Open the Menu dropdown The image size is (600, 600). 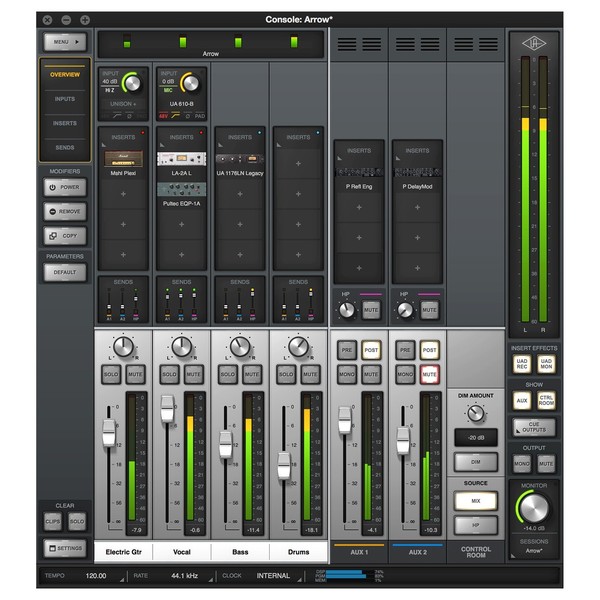tap(65, 42)
